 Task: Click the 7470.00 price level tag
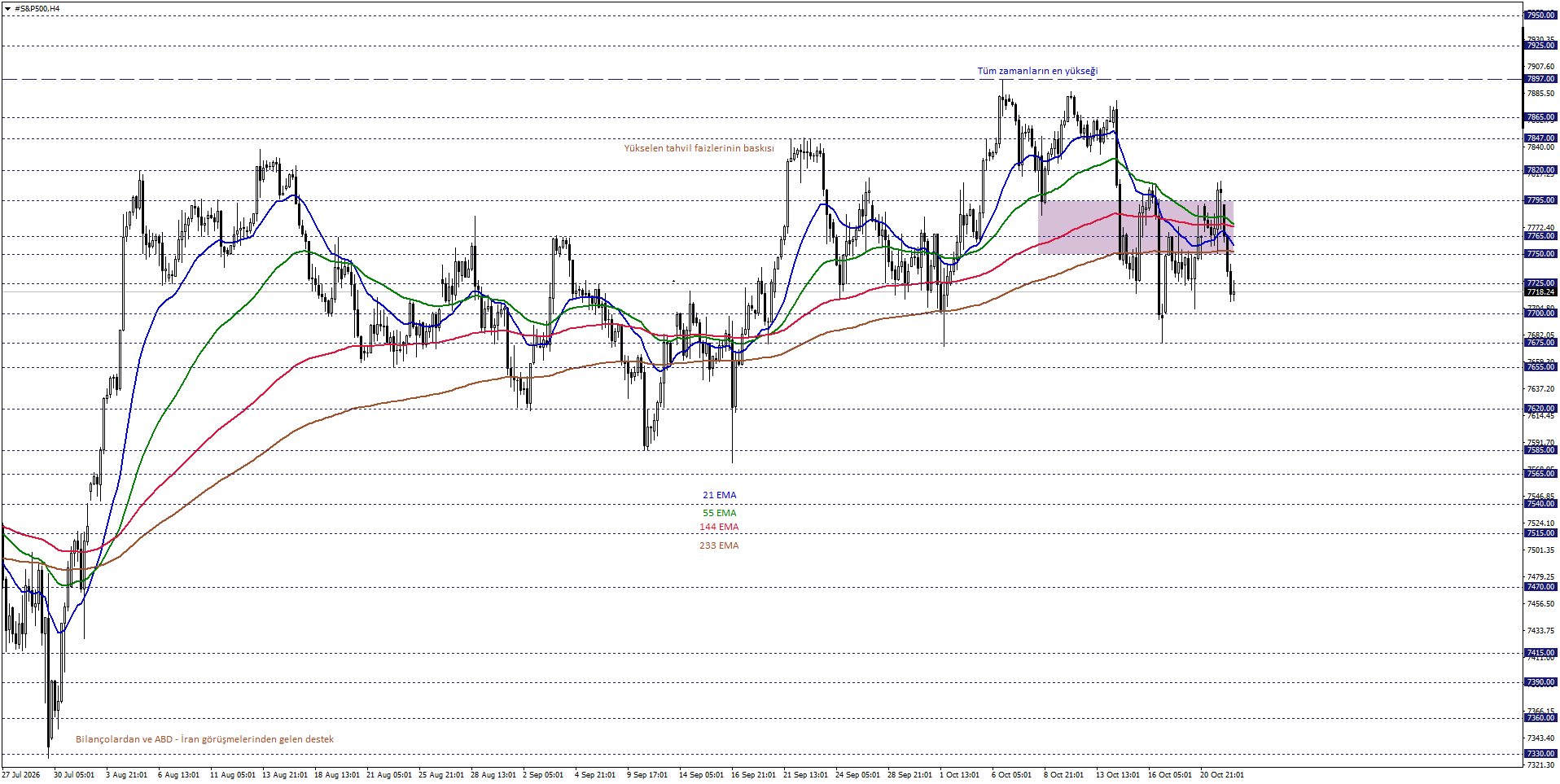(x=1540, y=587)
